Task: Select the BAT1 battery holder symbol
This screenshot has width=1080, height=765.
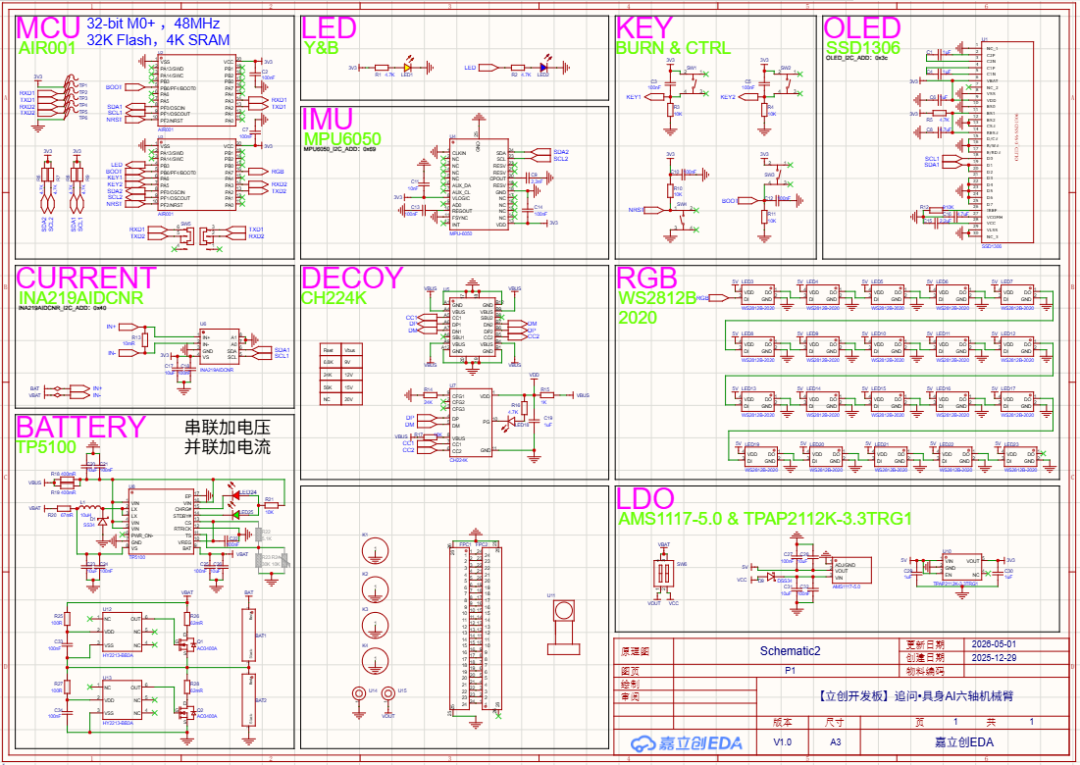Action: (x=248, y=636)
